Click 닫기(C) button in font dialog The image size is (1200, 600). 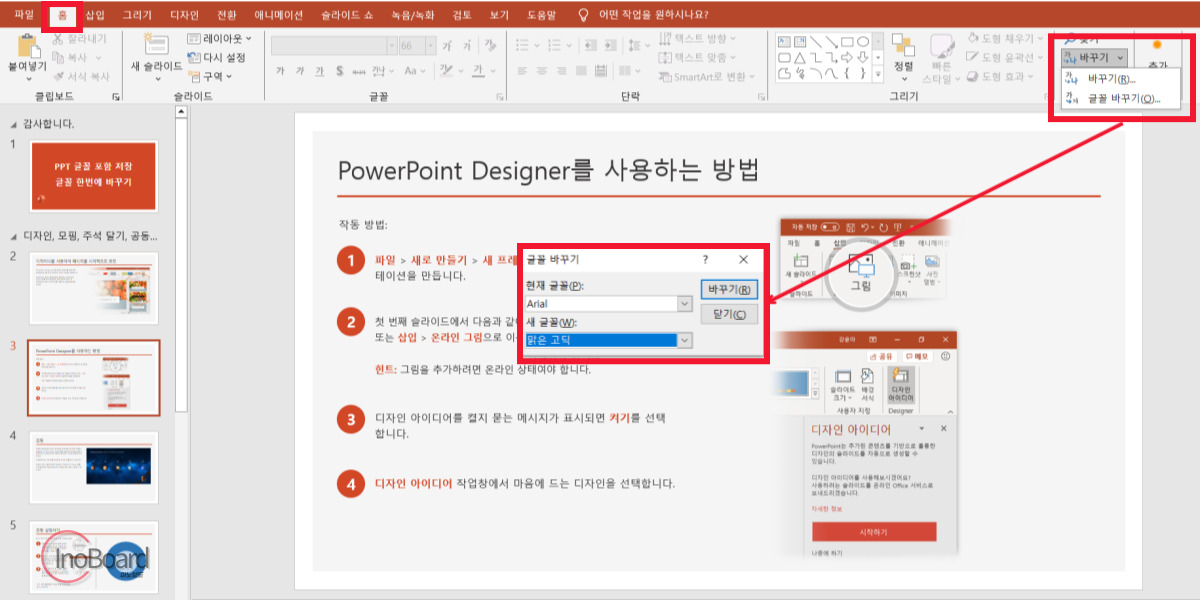729,314
